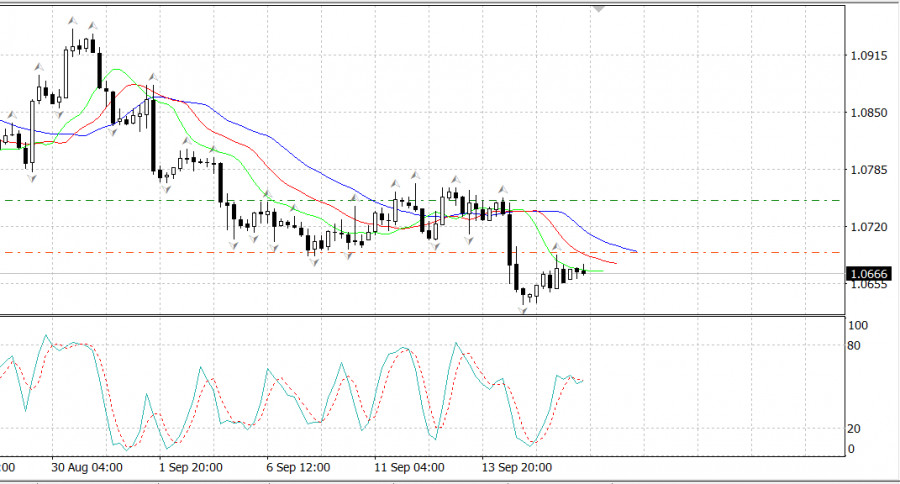Image resolution: width=900 pixels, height=484 pixels.
Task: Click the divider between chart and stochastic subwindow
Action: tap(422, 315)
